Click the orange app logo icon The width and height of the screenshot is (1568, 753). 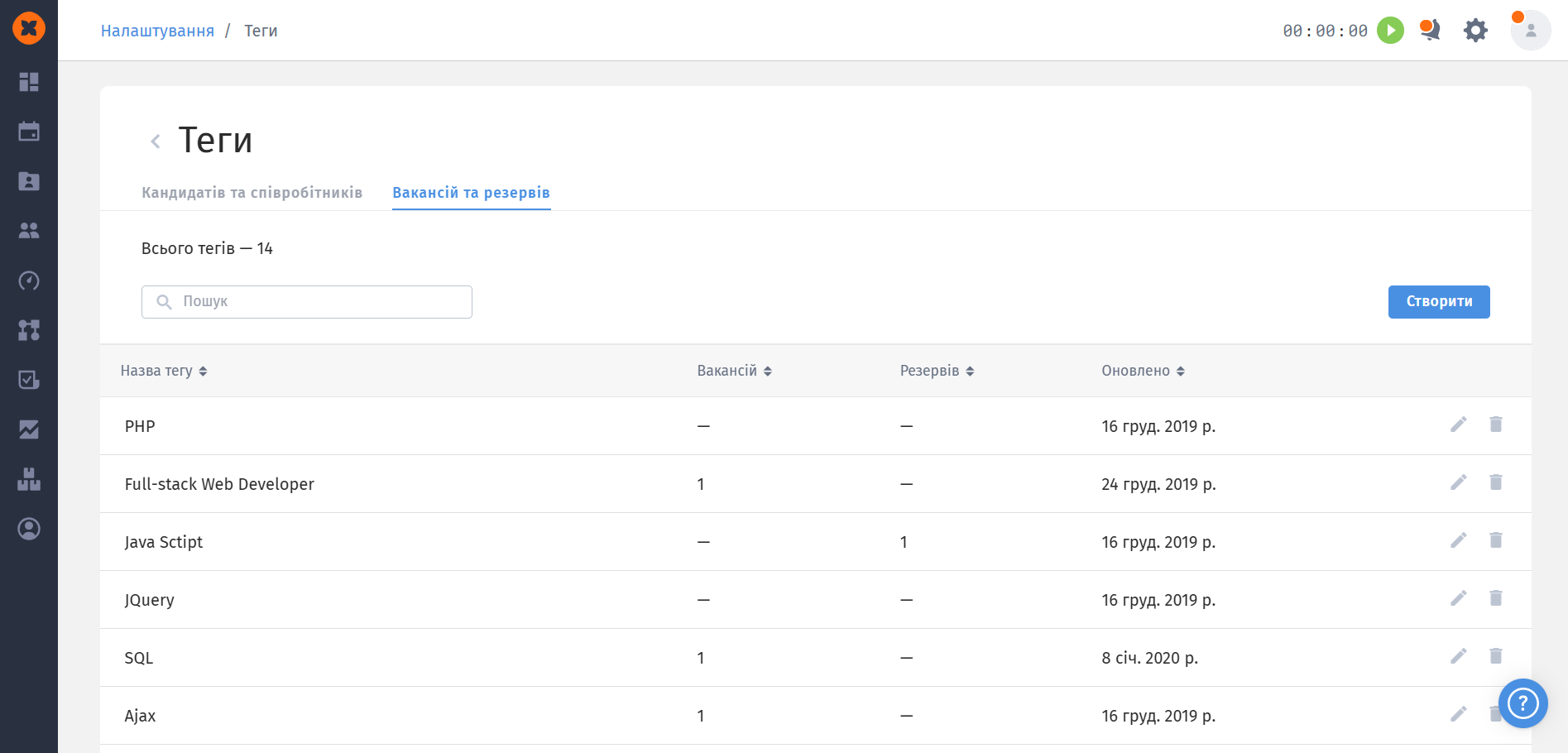pyautogui.click(x=29, y=28)
